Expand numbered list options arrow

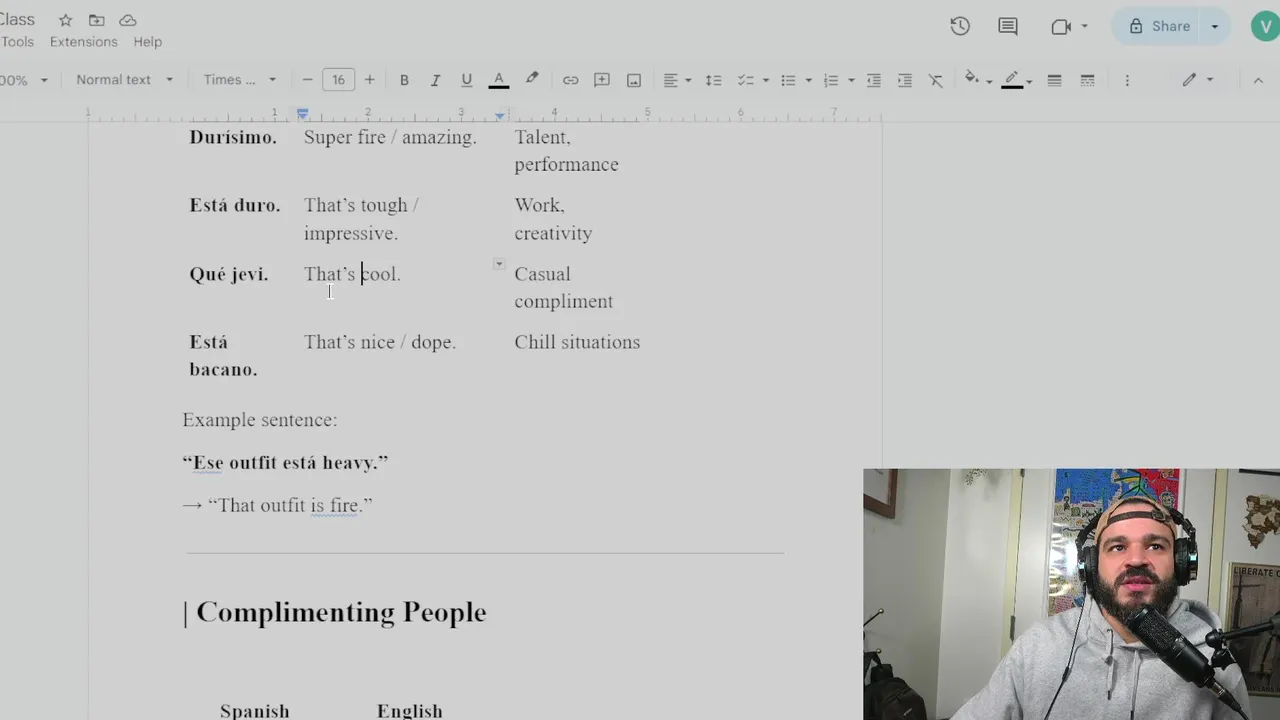pos(851,80)
